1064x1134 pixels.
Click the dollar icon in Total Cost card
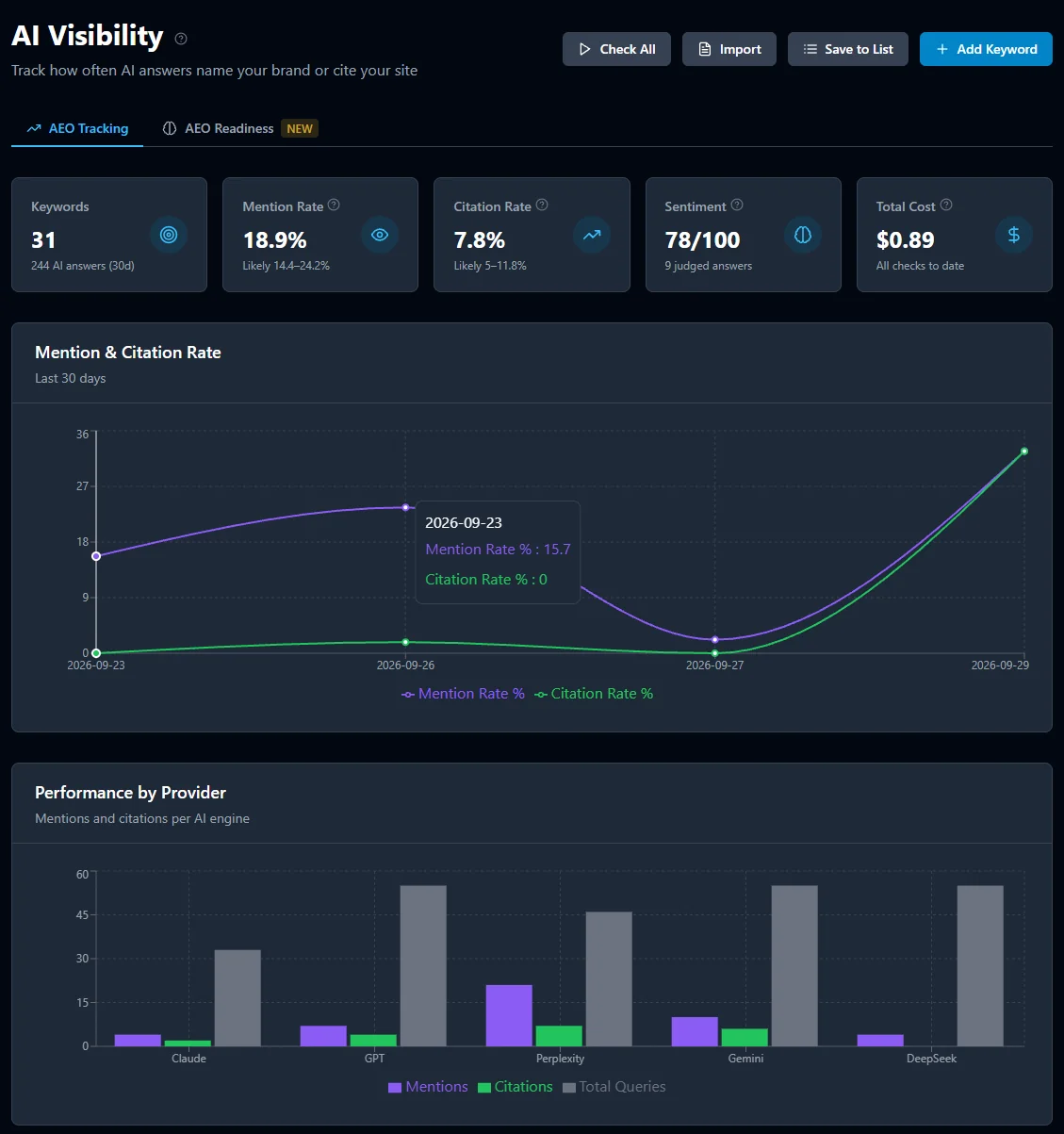1014,235
